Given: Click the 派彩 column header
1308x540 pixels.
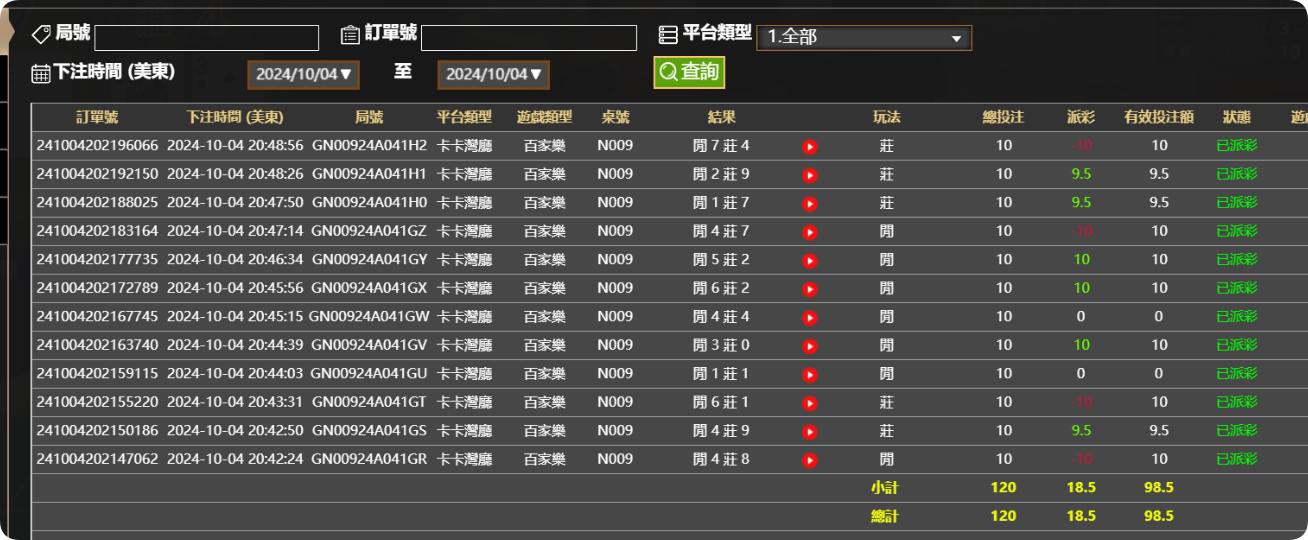Looking at the screenshot, I should pos(1081,117).
